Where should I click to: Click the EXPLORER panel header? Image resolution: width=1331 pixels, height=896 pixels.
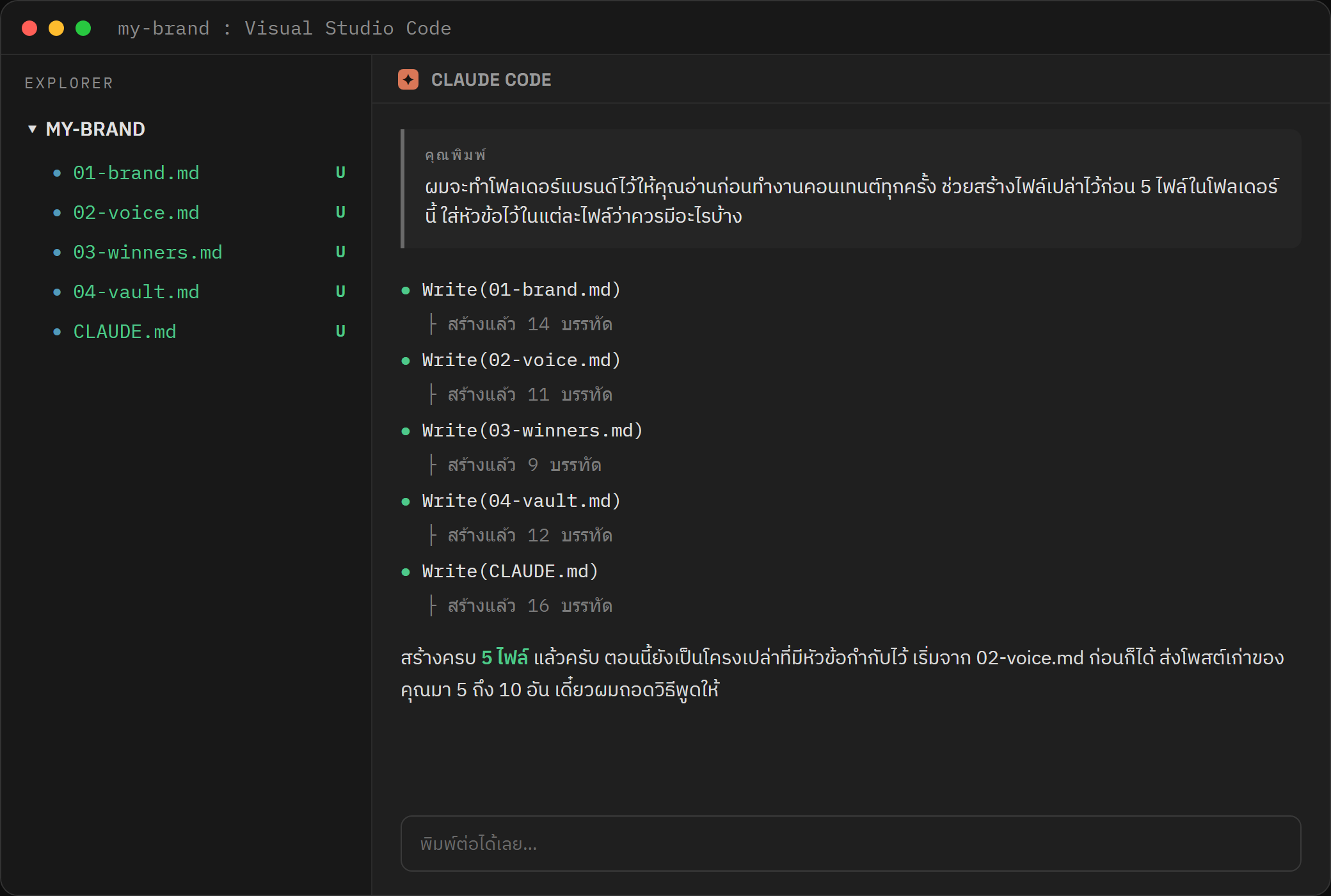coord(69,83)
